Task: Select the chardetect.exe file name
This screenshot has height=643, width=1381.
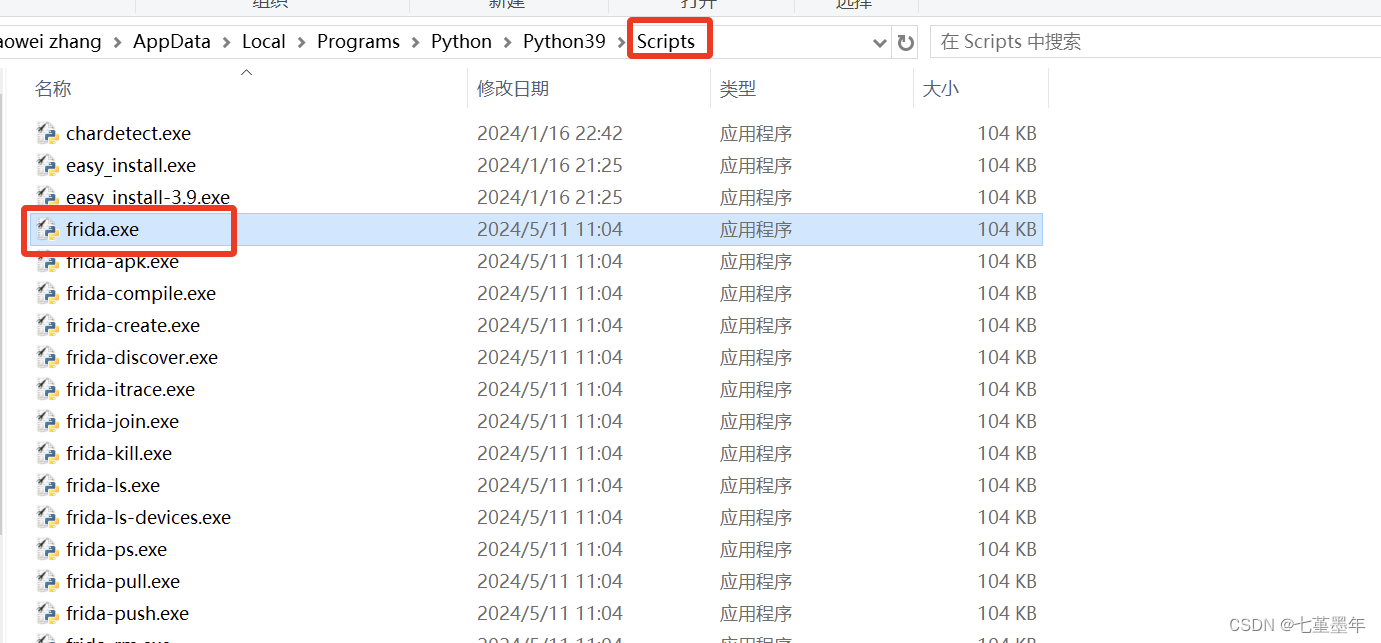Action: click(x=128, y=133)
